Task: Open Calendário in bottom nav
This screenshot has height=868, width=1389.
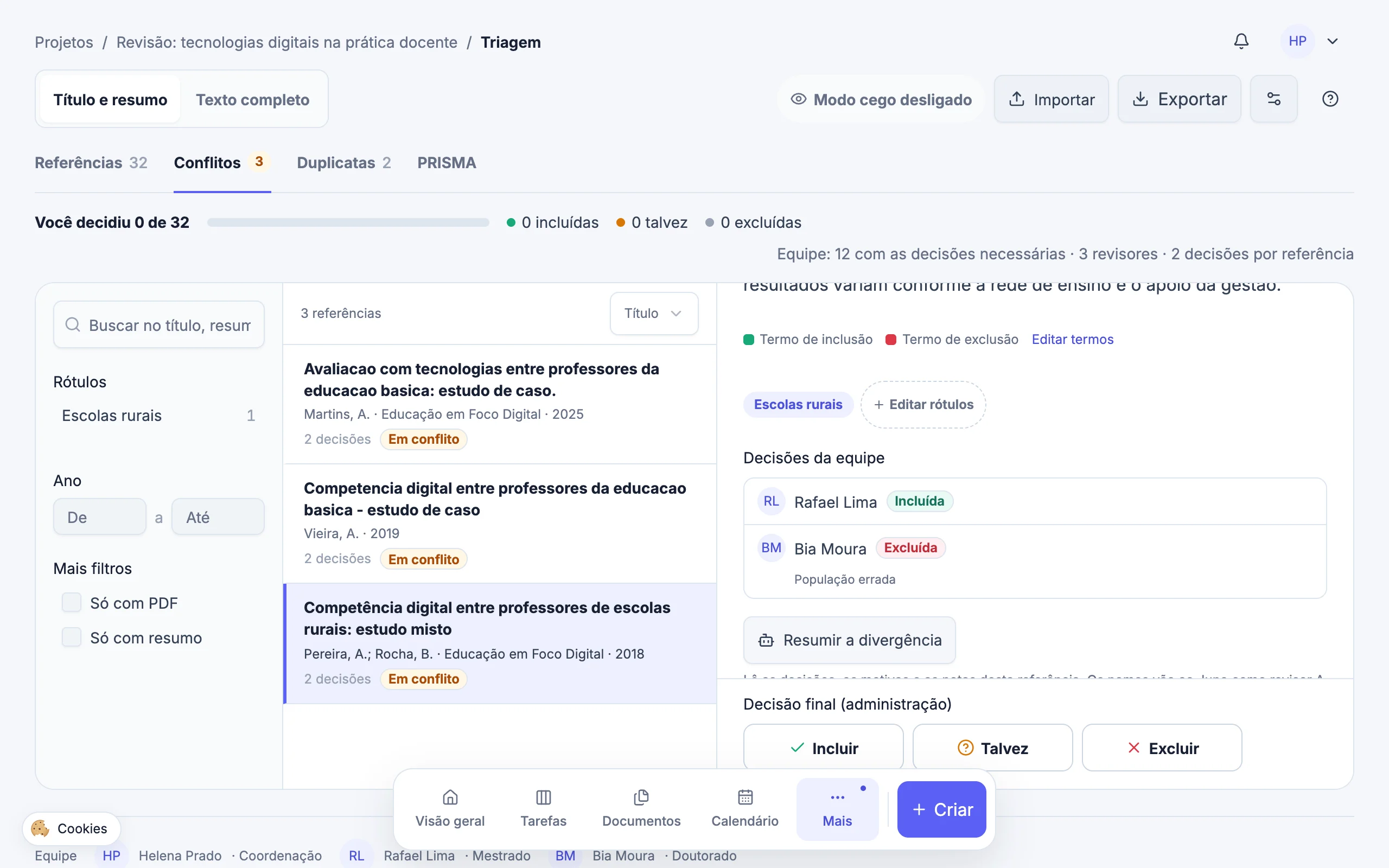Action: point(745,809)
